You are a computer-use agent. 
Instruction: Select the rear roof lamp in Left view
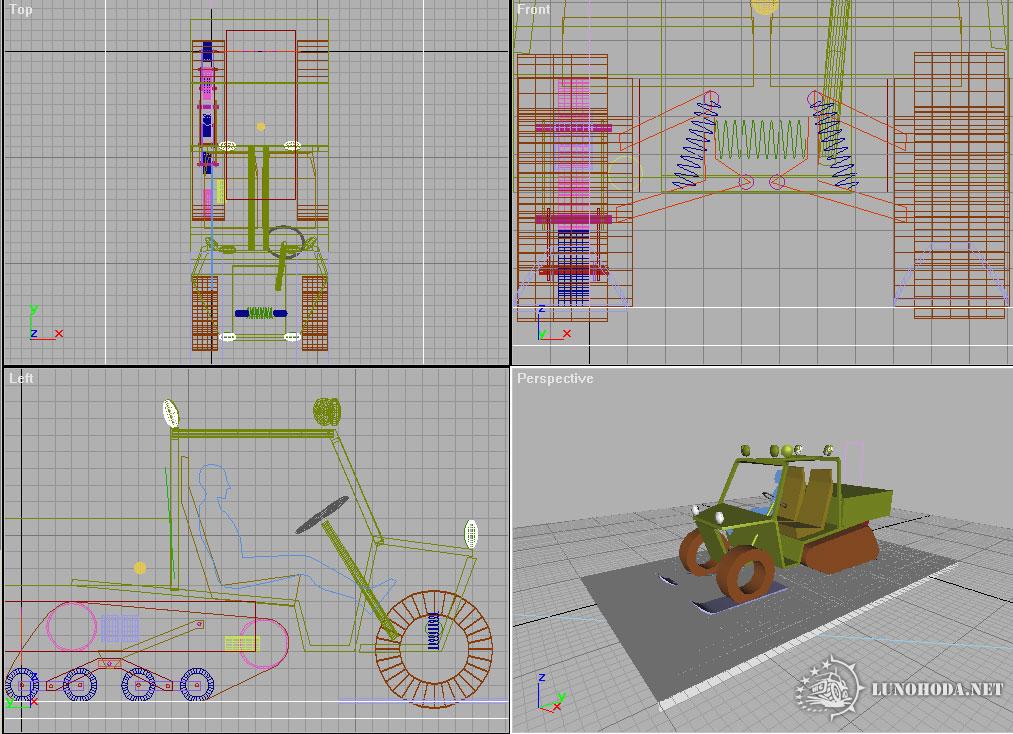(x=169, y=412)
